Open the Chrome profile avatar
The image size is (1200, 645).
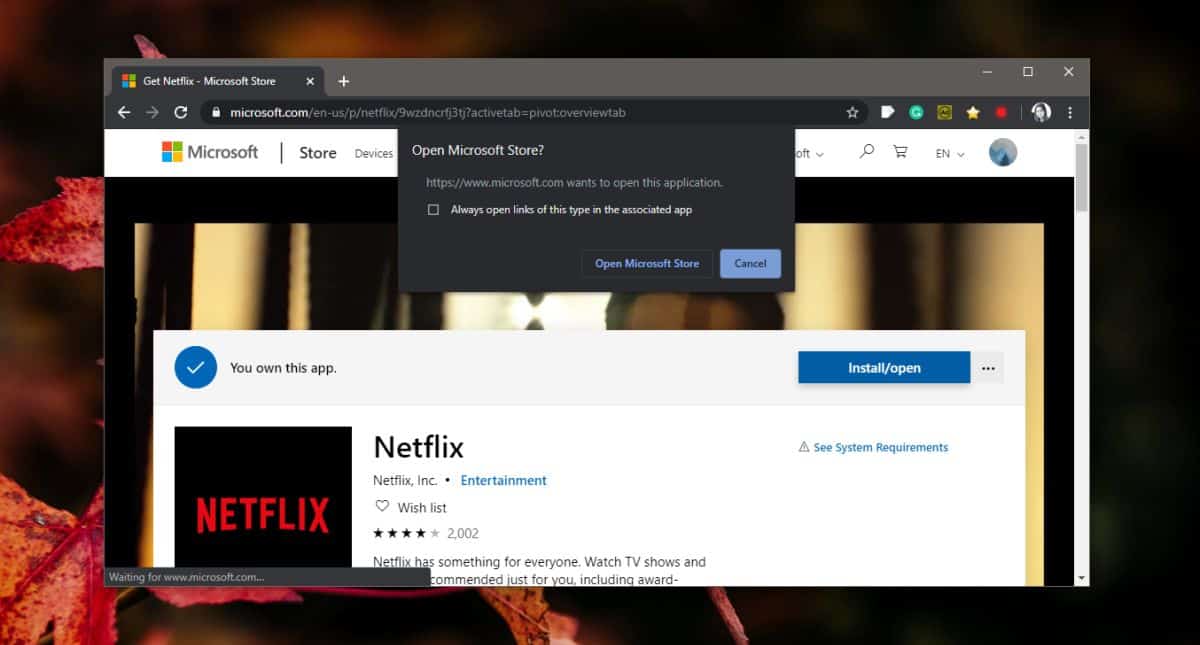coord(1041,113)
